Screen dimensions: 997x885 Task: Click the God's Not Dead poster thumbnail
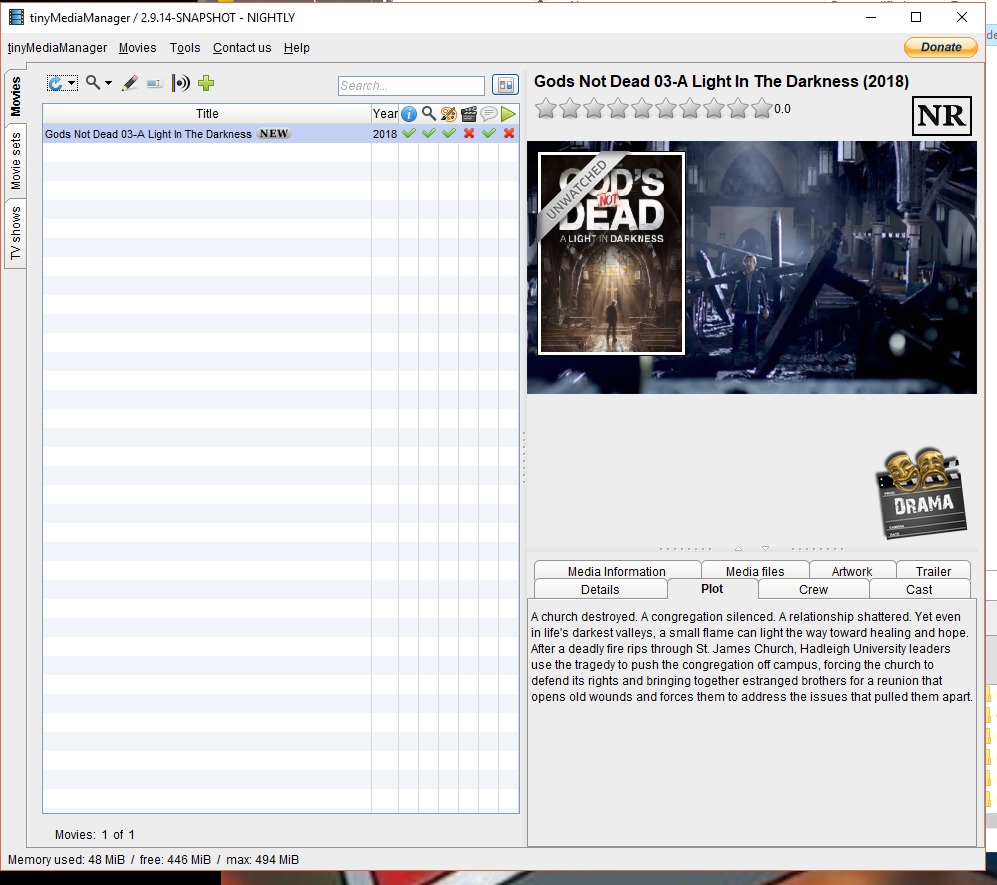(x=611, y=253)
